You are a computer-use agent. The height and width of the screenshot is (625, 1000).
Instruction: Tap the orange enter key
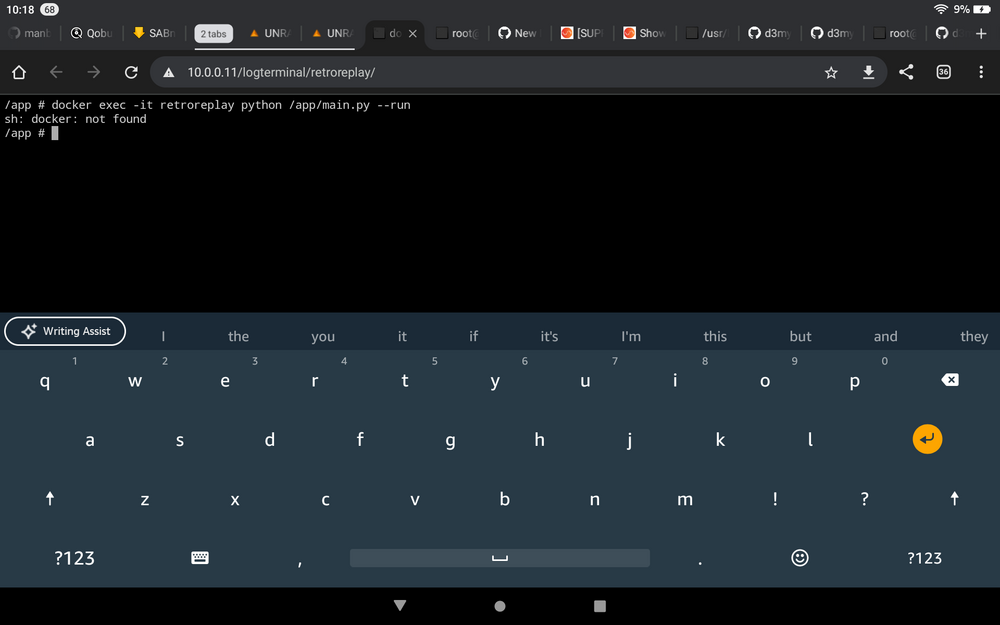(927, 439)
